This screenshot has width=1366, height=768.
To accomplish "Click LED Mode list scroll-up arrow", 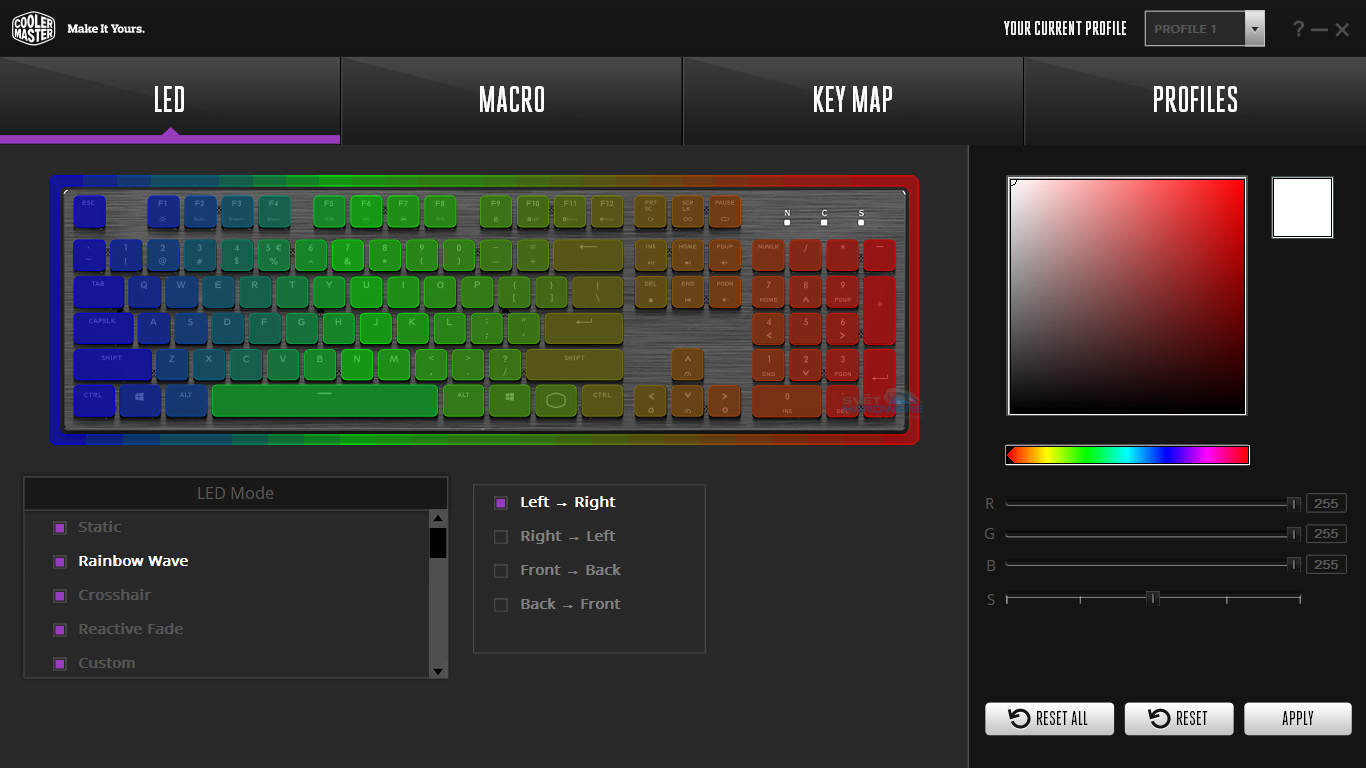I will pos(438,518).
